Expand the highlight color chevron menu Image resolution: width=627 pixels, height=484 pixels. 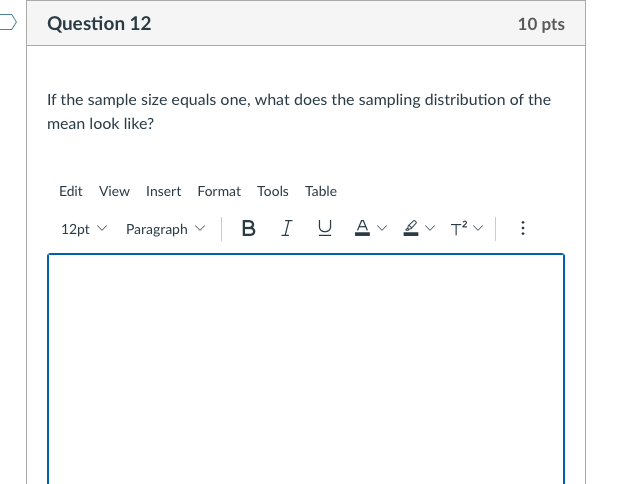pyautogui.click(x=430, y=228)
